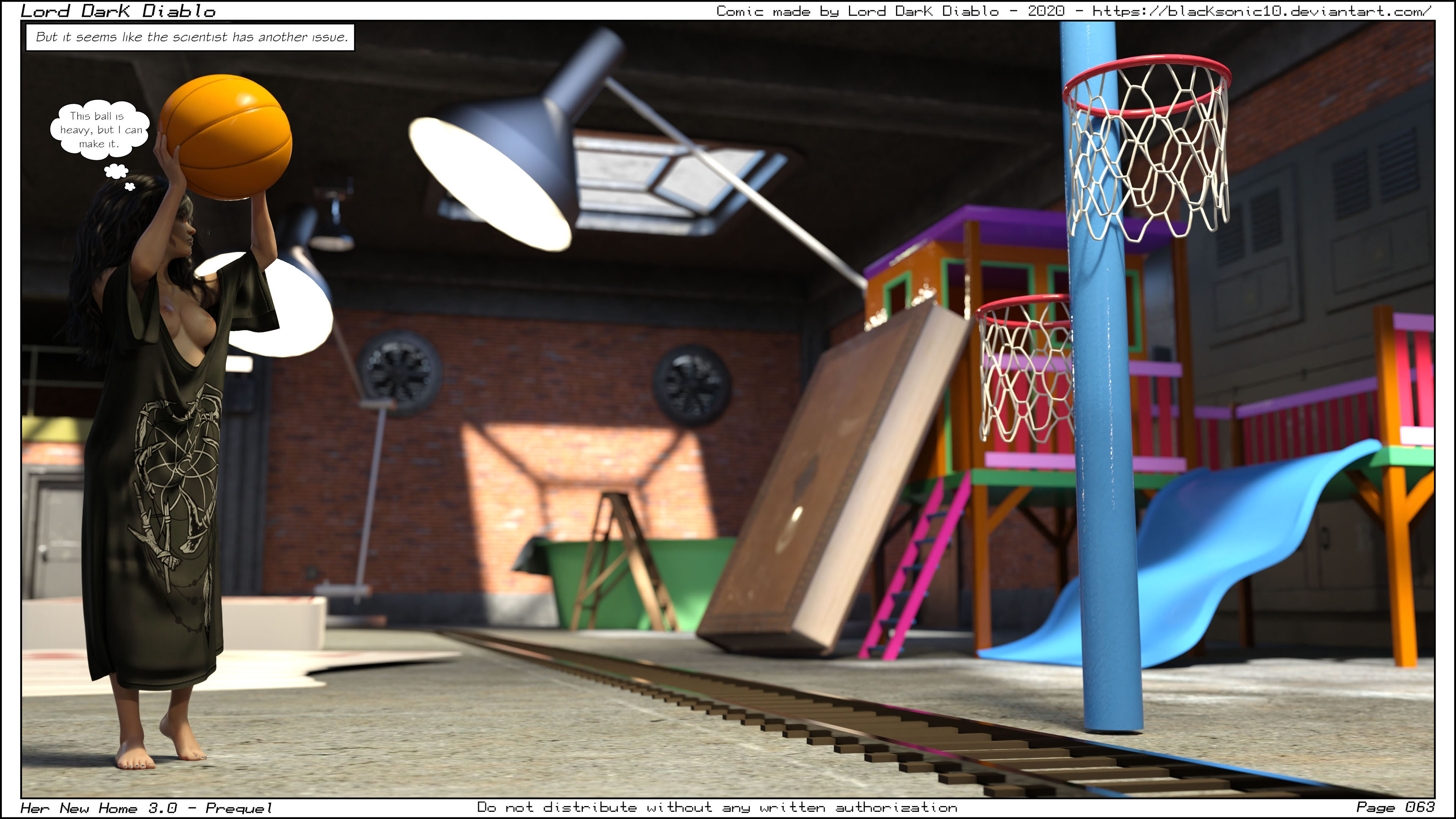Click the thought bubble 'This ball is heavy, but I can make it.'

(100, 130)
